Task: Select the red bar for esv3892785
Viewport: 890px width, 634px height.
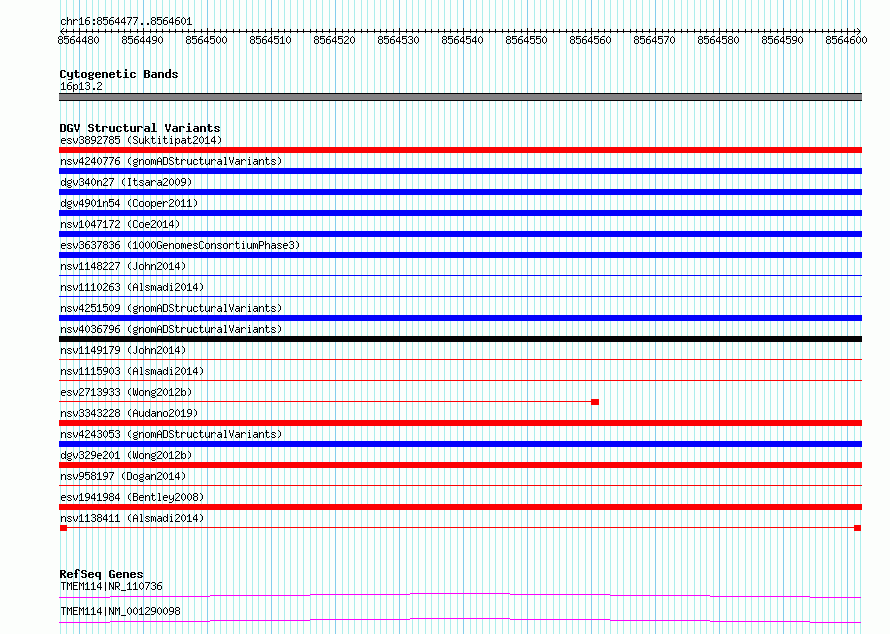Action: pos(460,150)
